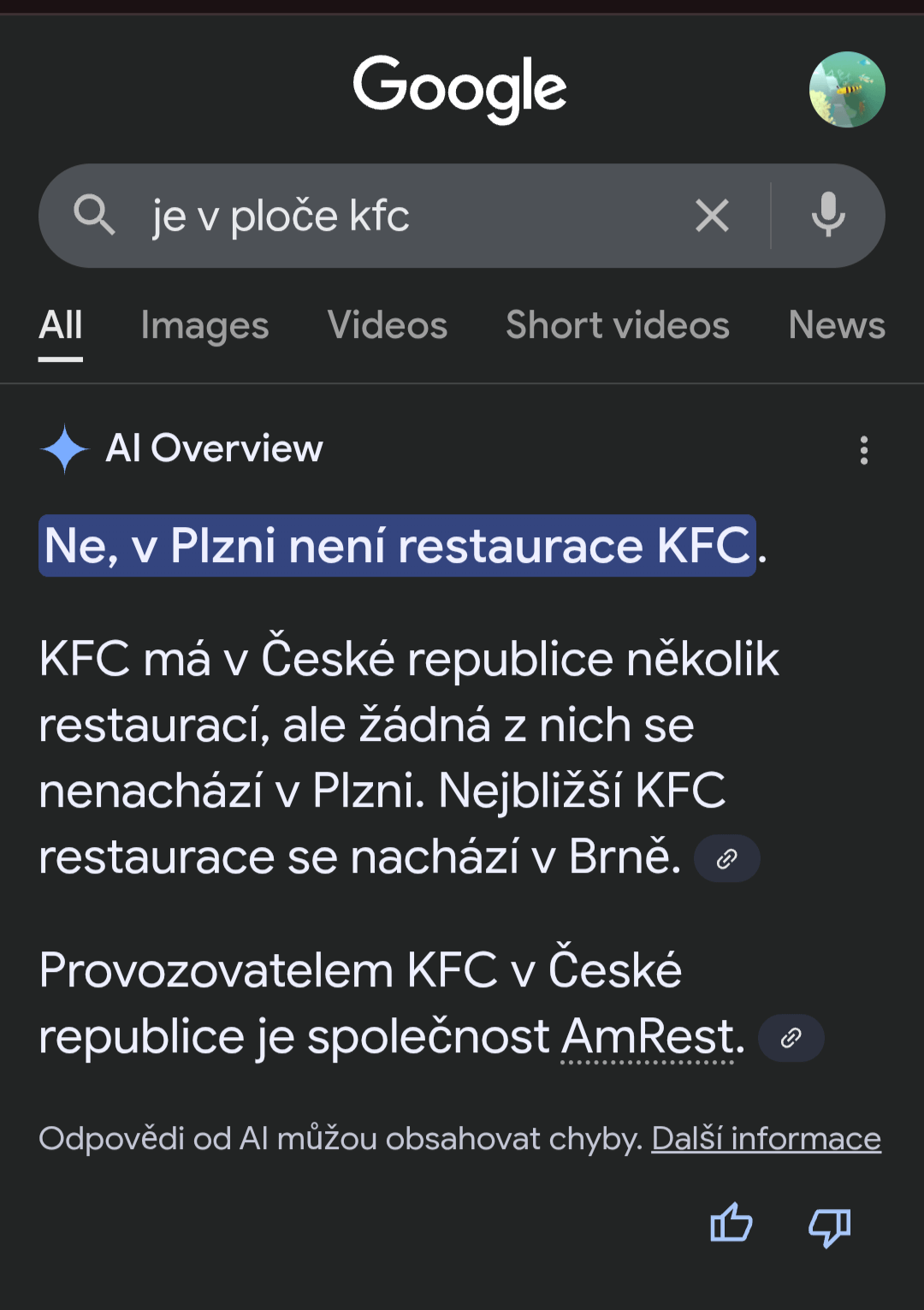Open source link after Brně sentence
Image resolution: width=924 pixels, height=1310 pixels.
coord(726,859)
